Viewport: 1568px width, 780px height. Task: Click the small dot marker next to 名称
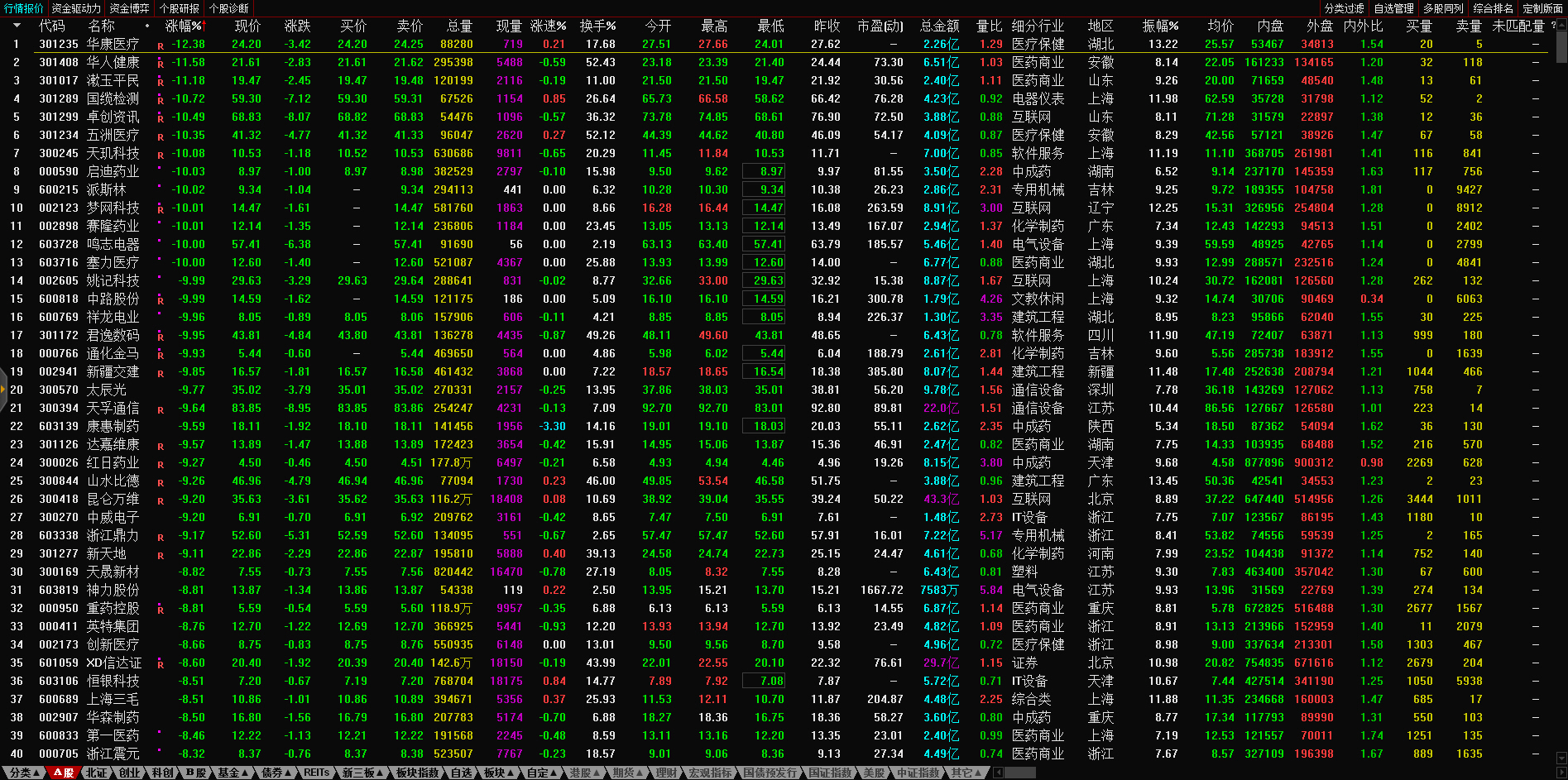point(147,26)
